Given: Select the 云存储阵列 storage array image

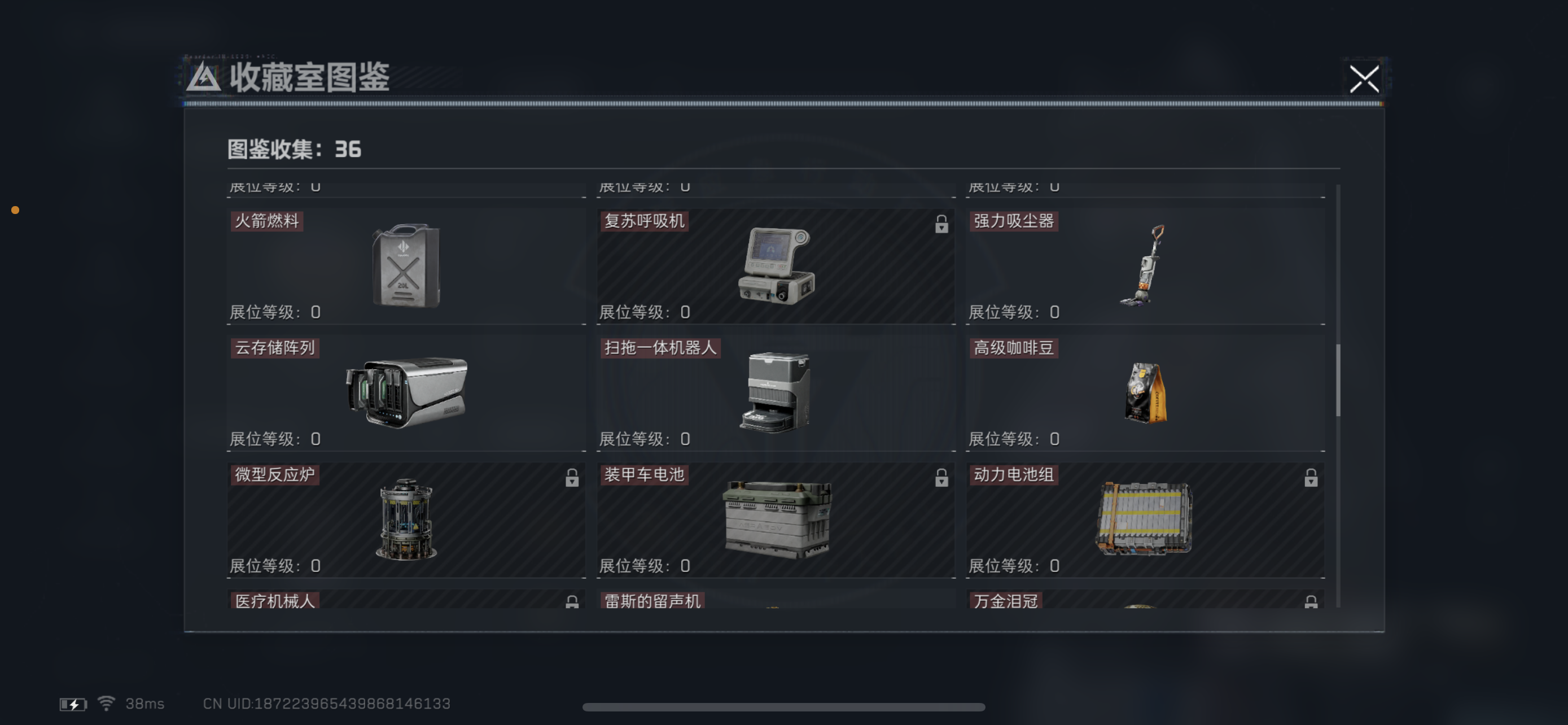Looking at the screenshot, I should click(406, 392).
